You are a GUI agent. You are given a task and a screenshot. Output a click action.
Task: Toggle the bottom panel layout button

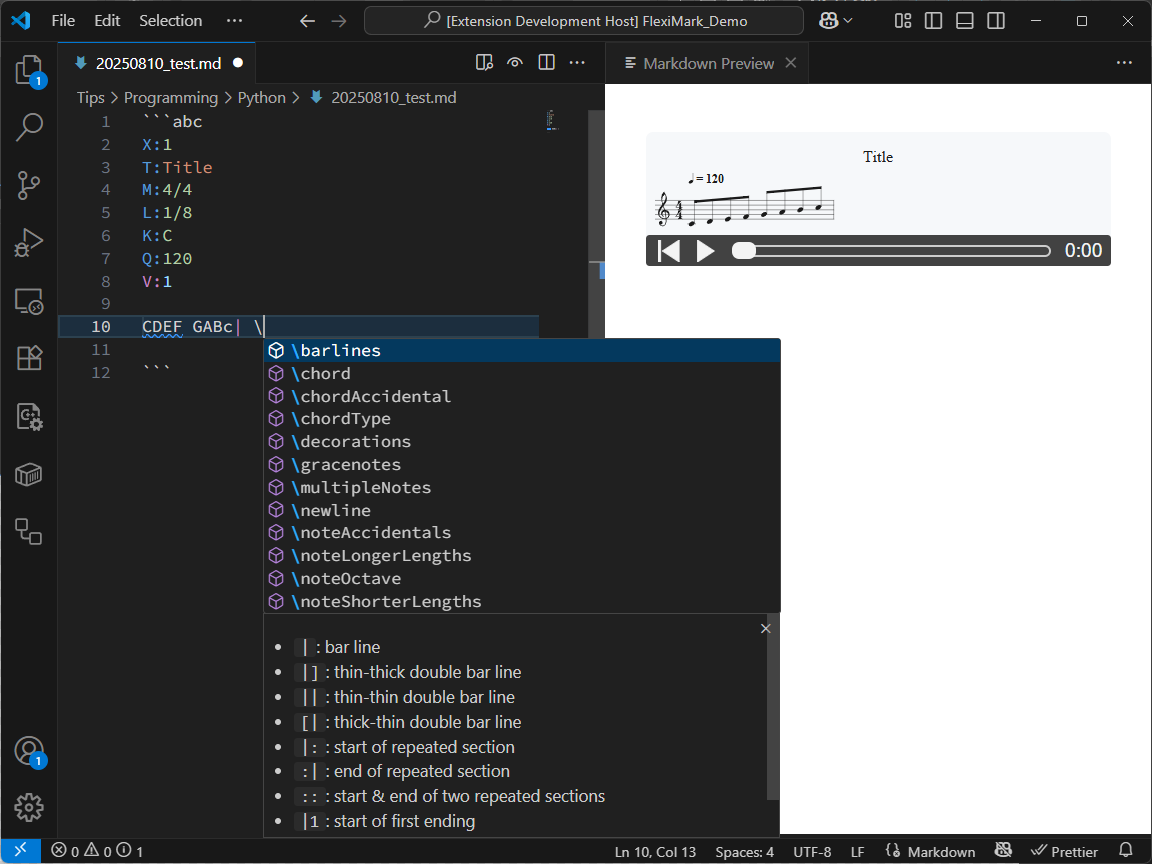point(964,21)
